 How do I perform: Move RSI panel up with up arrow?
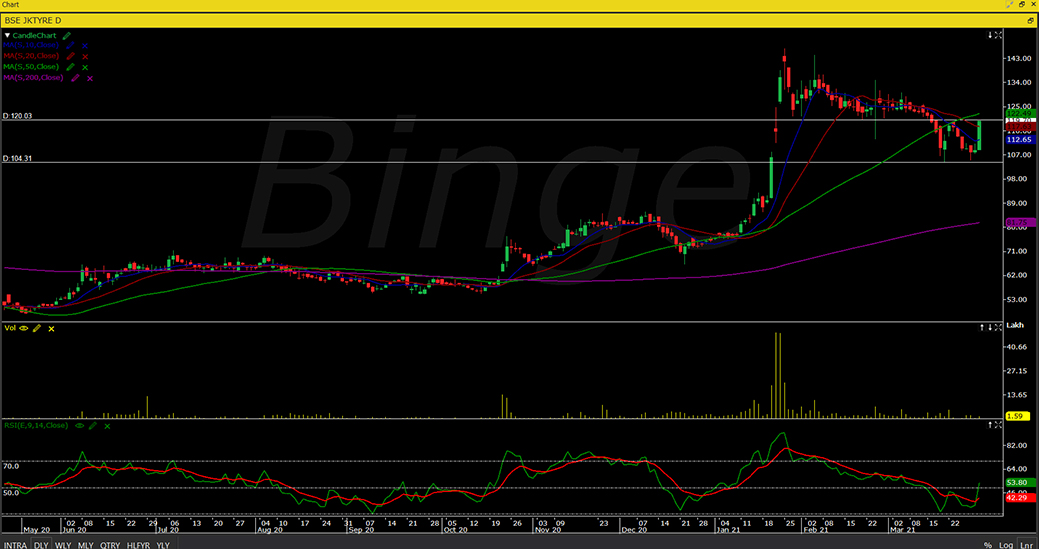(990, 424)
